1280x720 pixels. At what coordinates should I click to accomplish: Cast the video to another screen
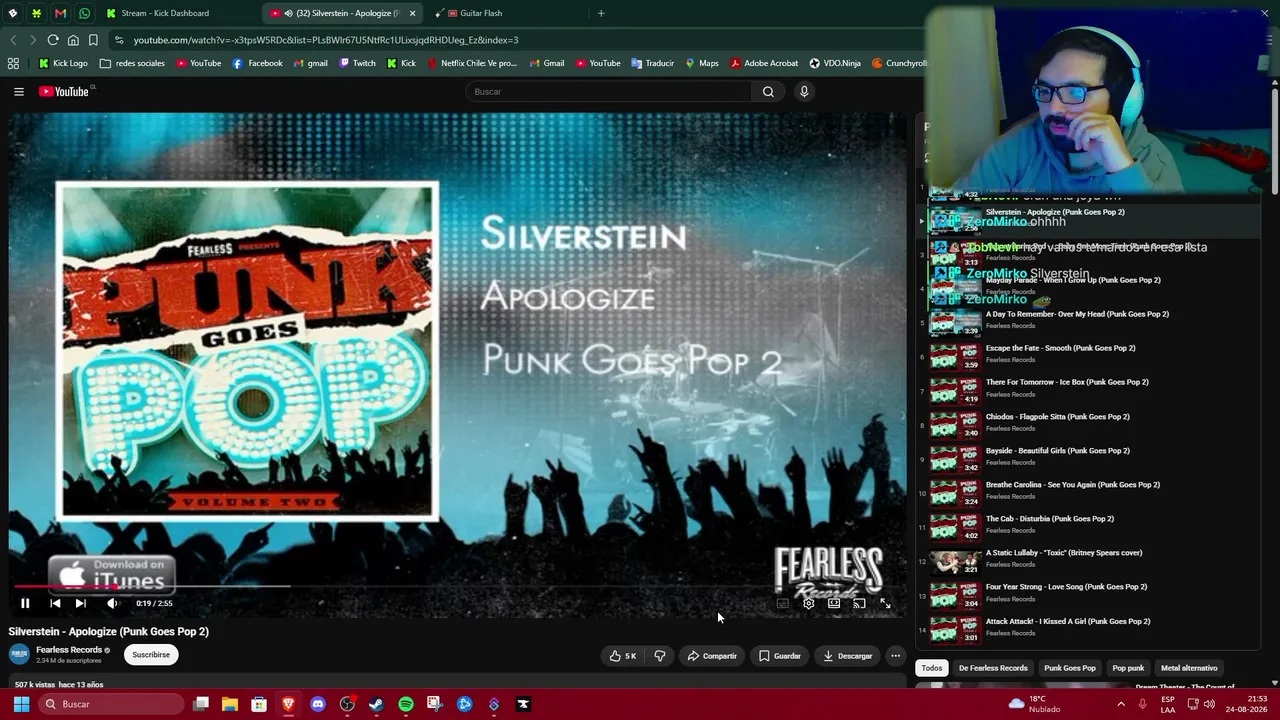coord(859,603)
